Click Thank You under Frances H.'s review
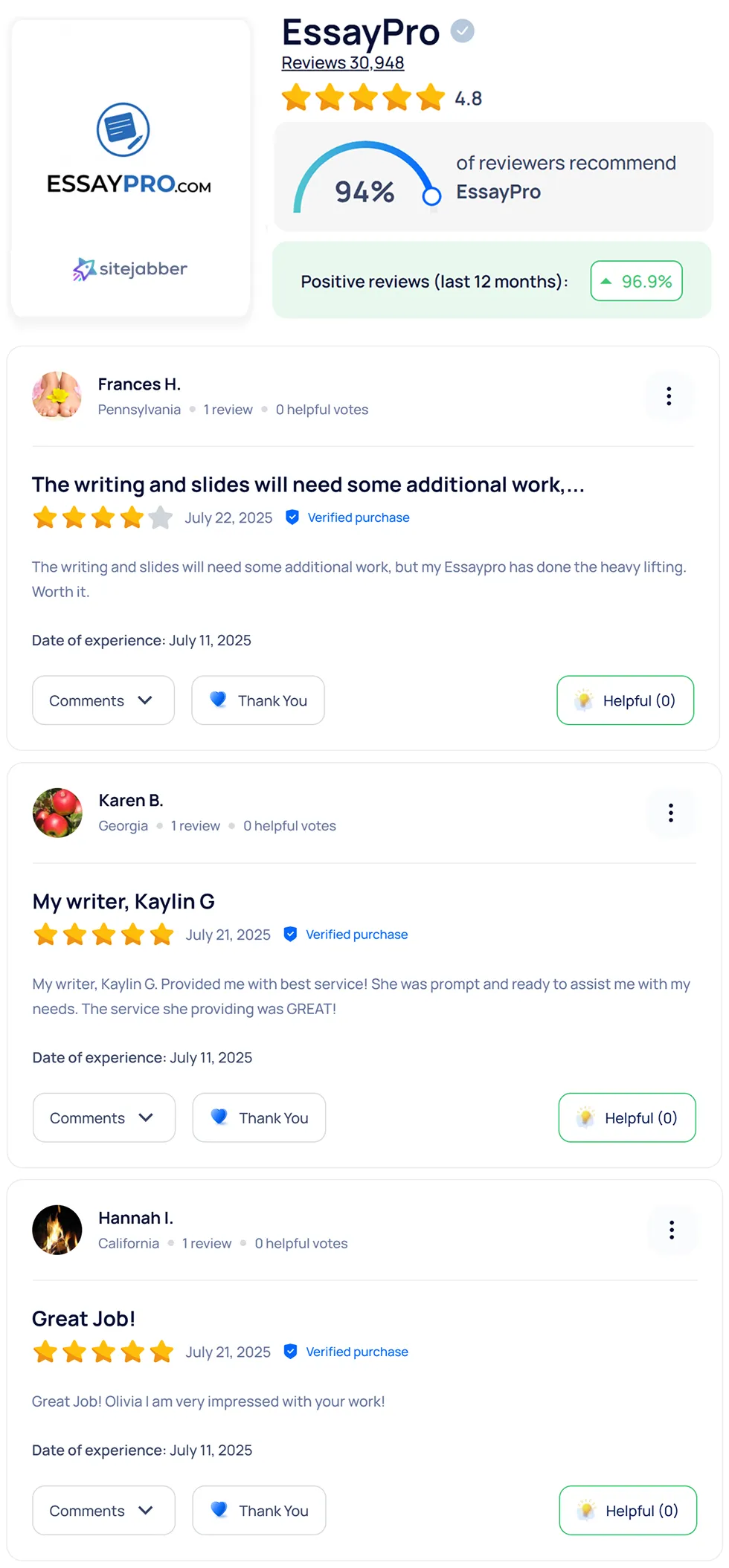Image resolution: width=729 pixels, height=1568 pixels. [258, 700]
